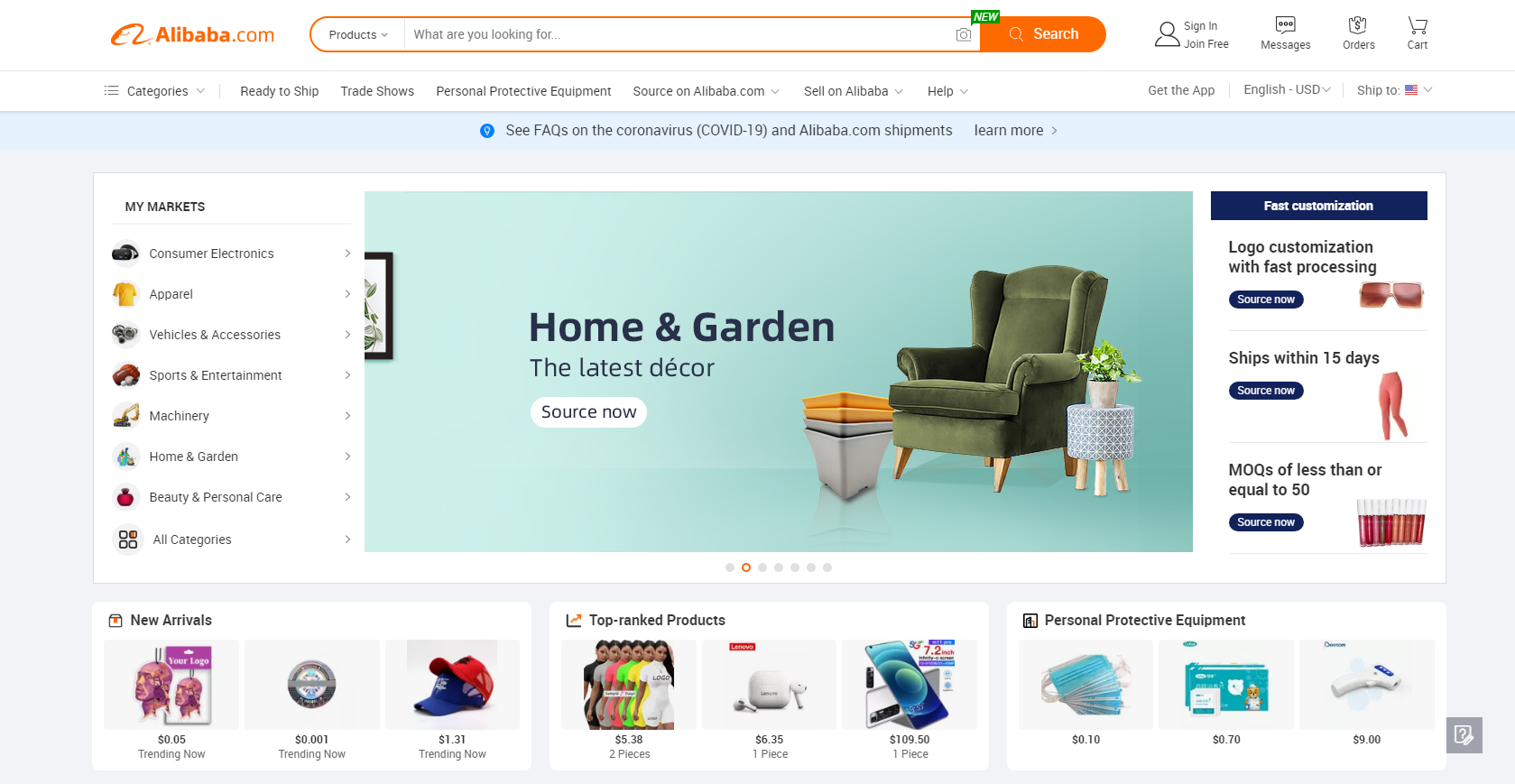Select the first carousel dot
Viewport: 1515px width, 784px height.
[x=729, y=567]
